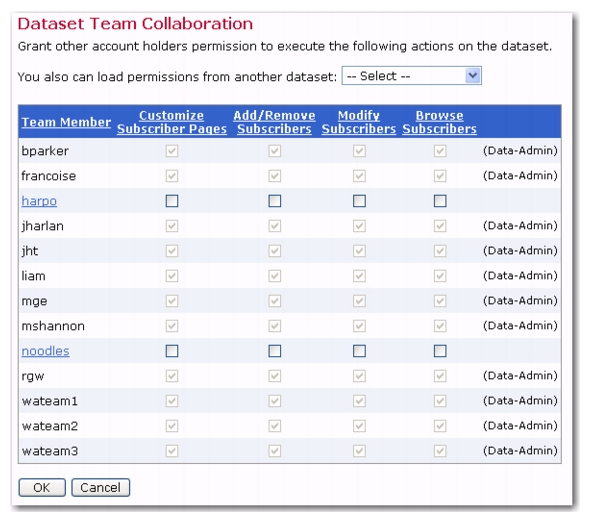
Task: Open the noodles team member link
Action: 46,351
